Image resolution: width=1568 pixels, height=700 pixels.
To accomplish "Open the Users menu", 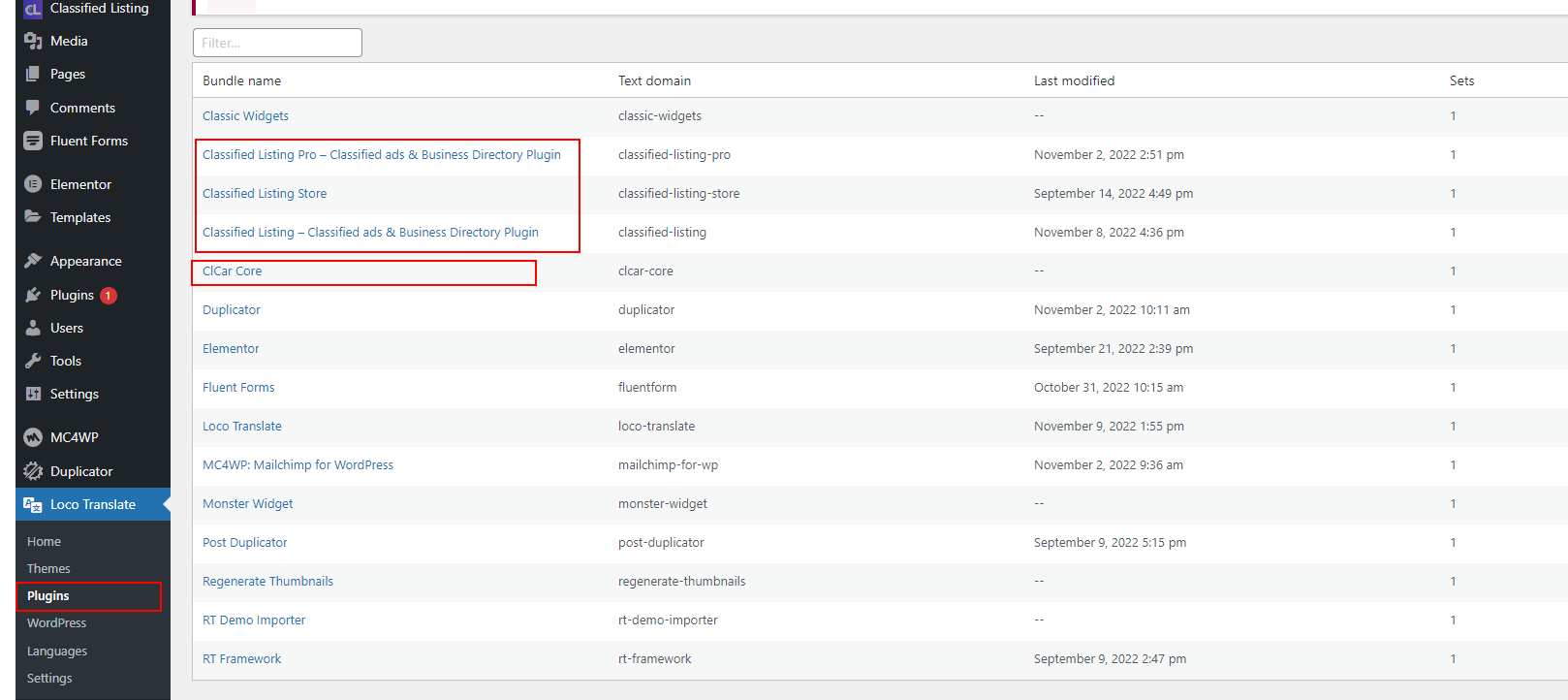I will [x=67, y=328].
